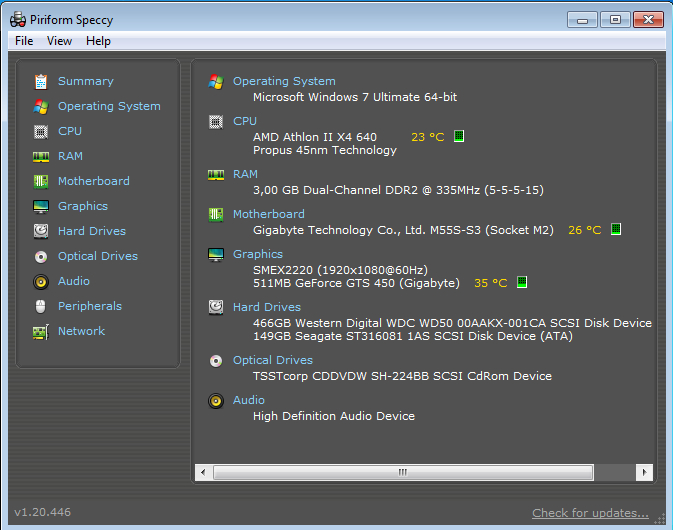Open the Motherboard icon in sidebar
The image size is (673, 530).
[41, 181]
